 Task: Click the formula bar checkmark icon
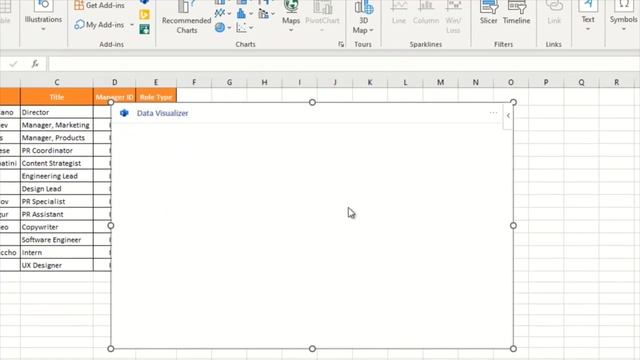point(13,64)
